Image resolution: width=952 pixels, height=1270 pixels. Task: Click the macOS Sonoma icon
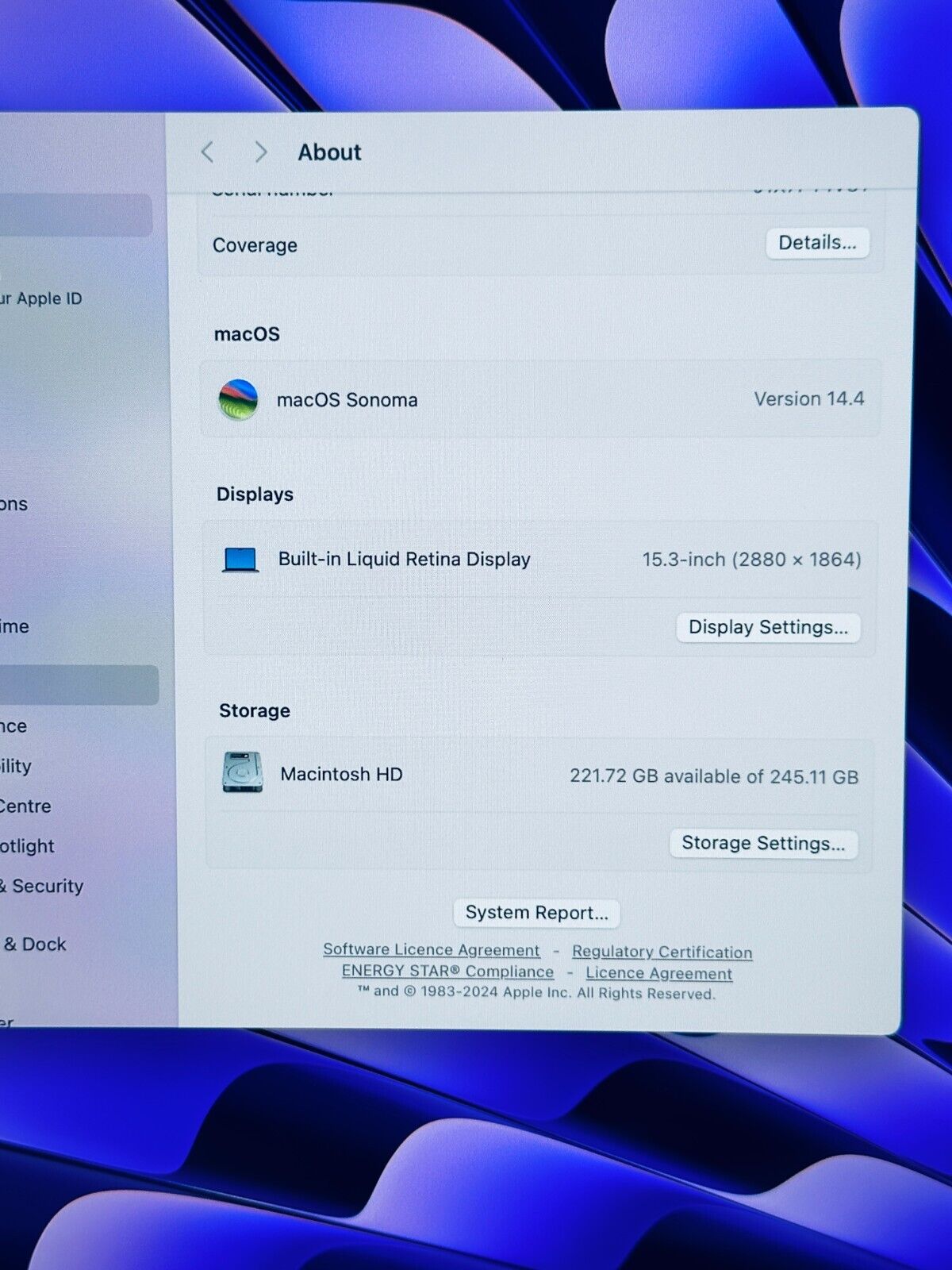(239, 399)
